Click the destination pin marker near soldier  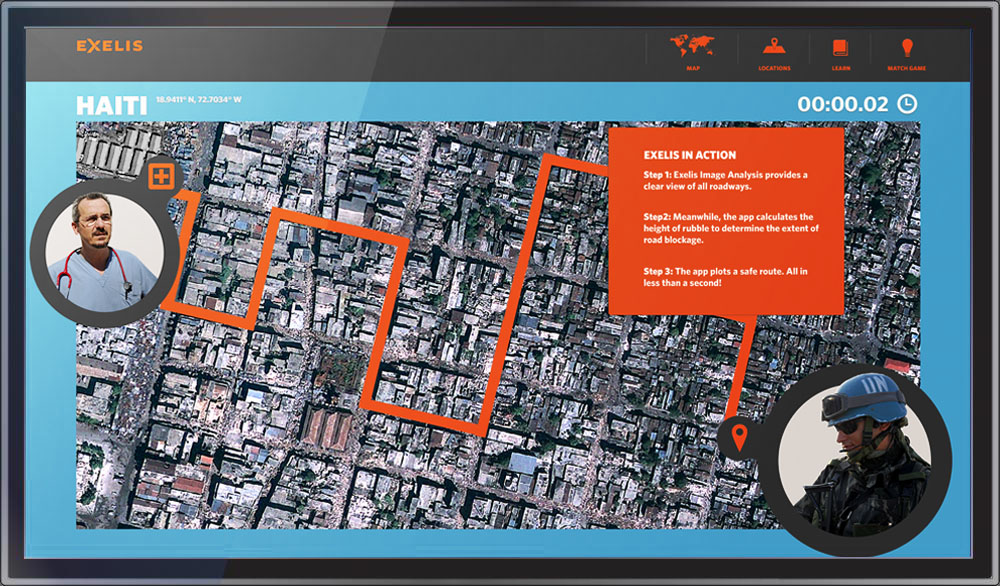(x=739, y=436)
